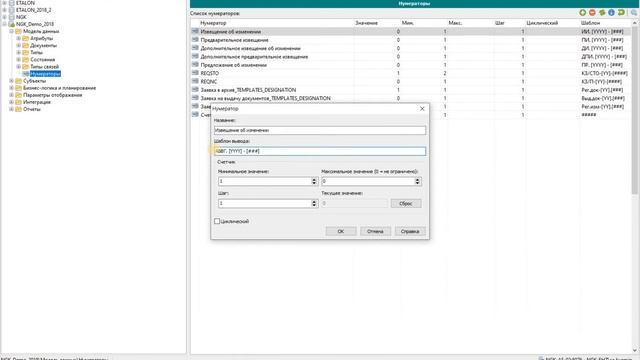
Task: Click the row icon of REQNC
Action: [x=195, y=81]
